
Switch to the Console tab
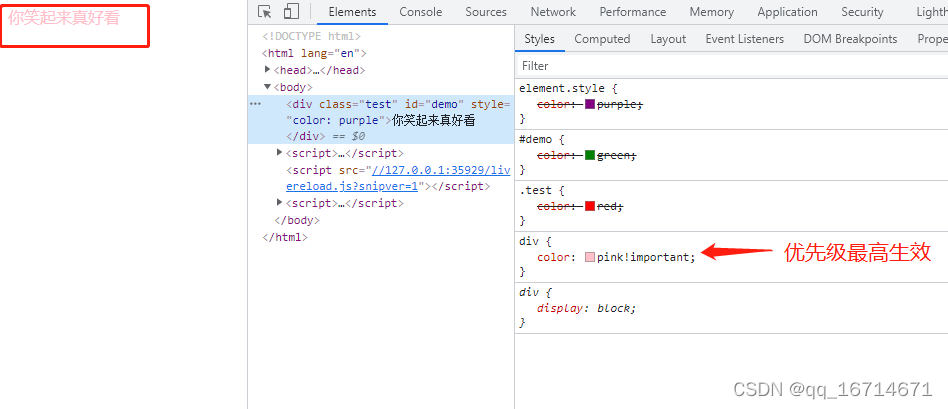point(421,12)
